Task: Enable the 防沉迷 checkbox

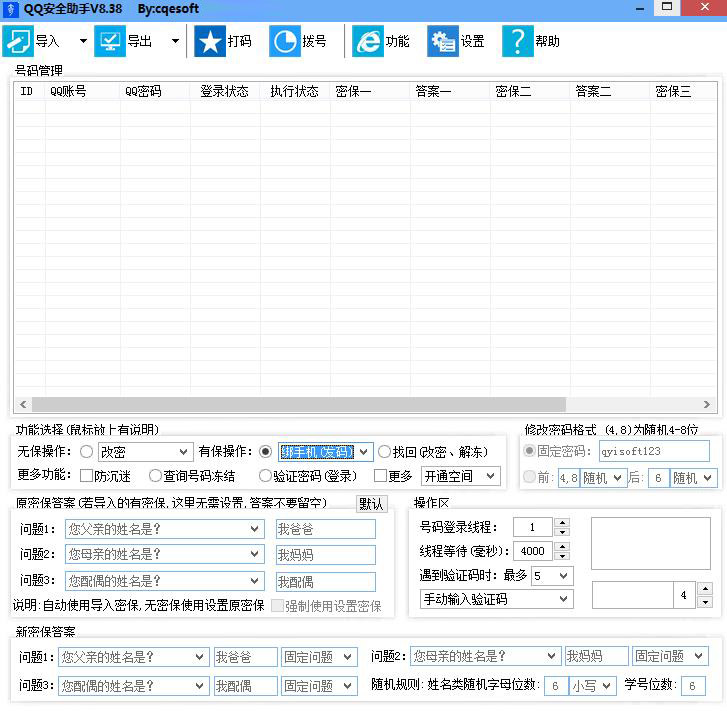Action: tap(87, 475)
